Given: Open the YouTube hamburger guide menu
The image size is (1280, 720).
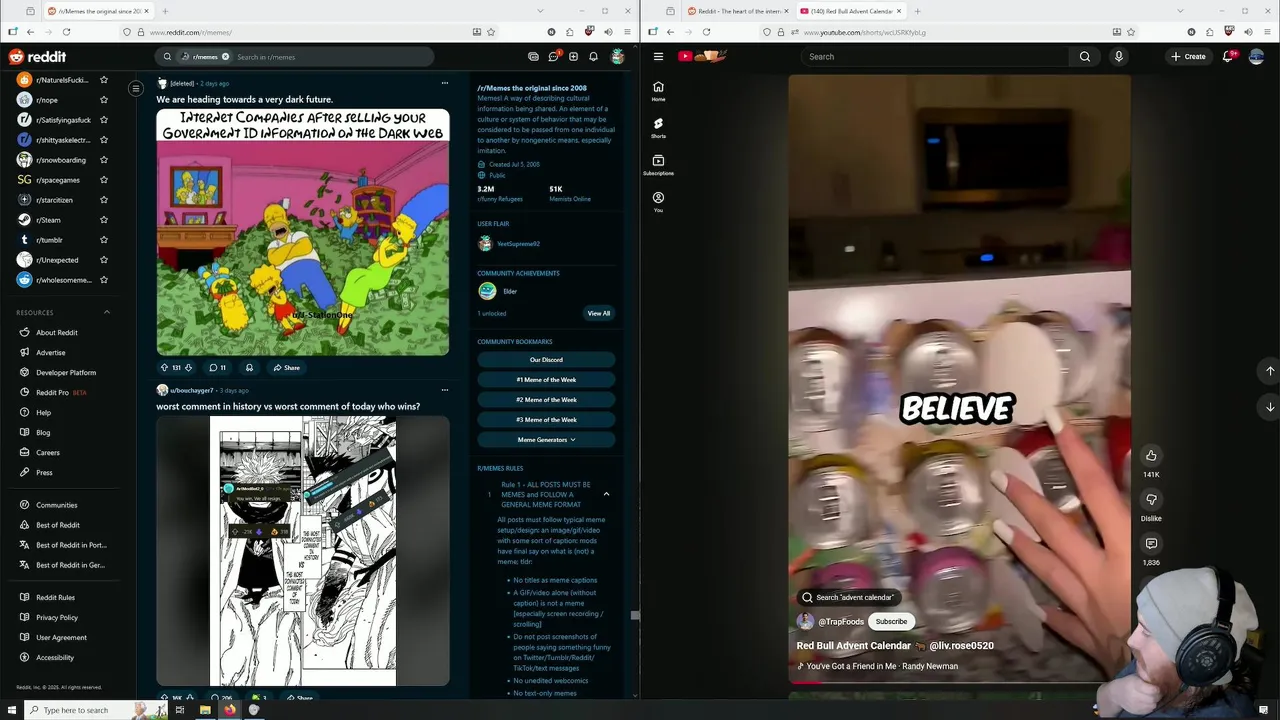Looking at the screenshot, I should click(x=658, y=57).
